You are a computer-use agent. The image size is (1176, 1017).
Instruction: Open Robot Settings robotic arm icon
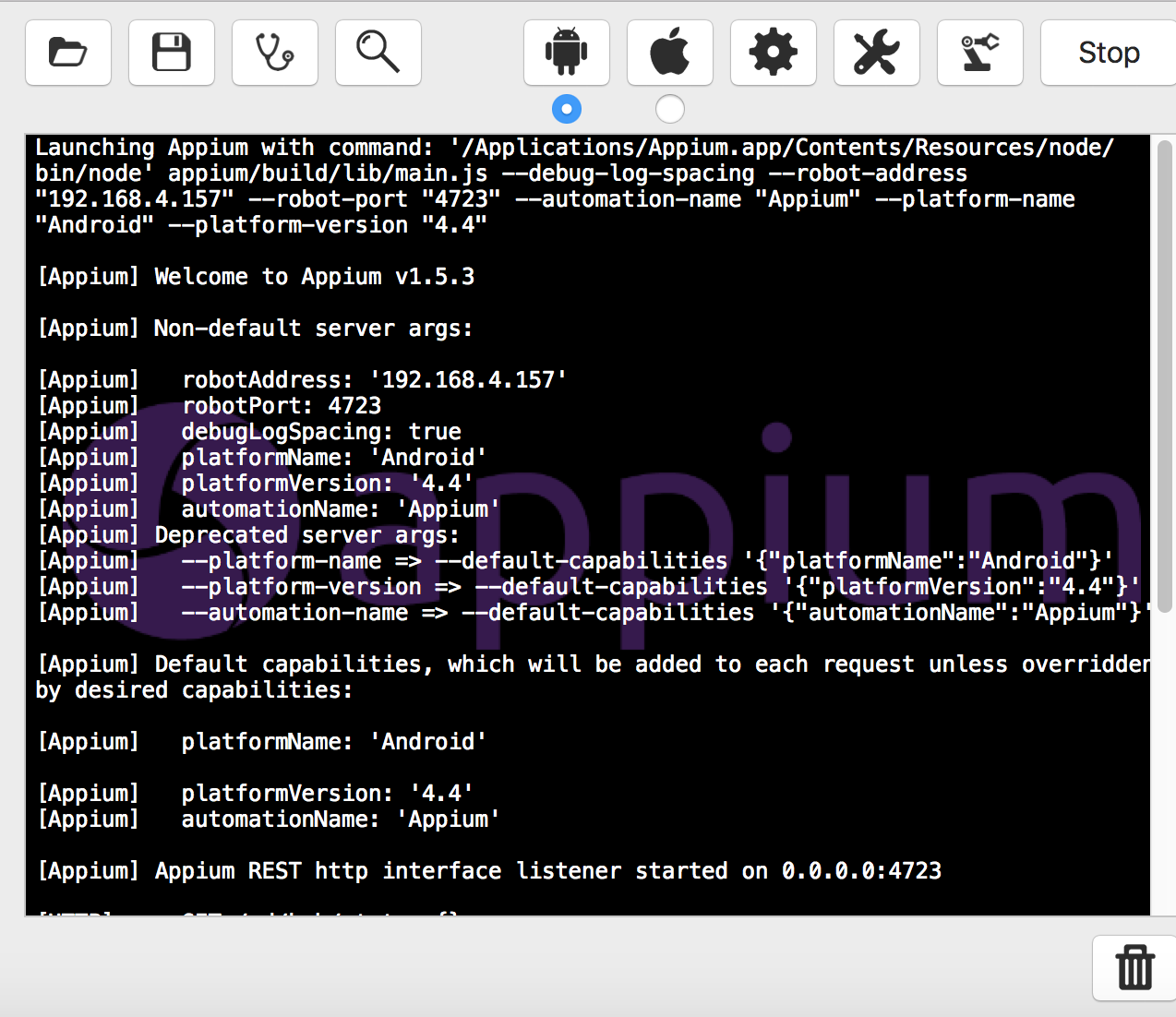coord(980,53)
